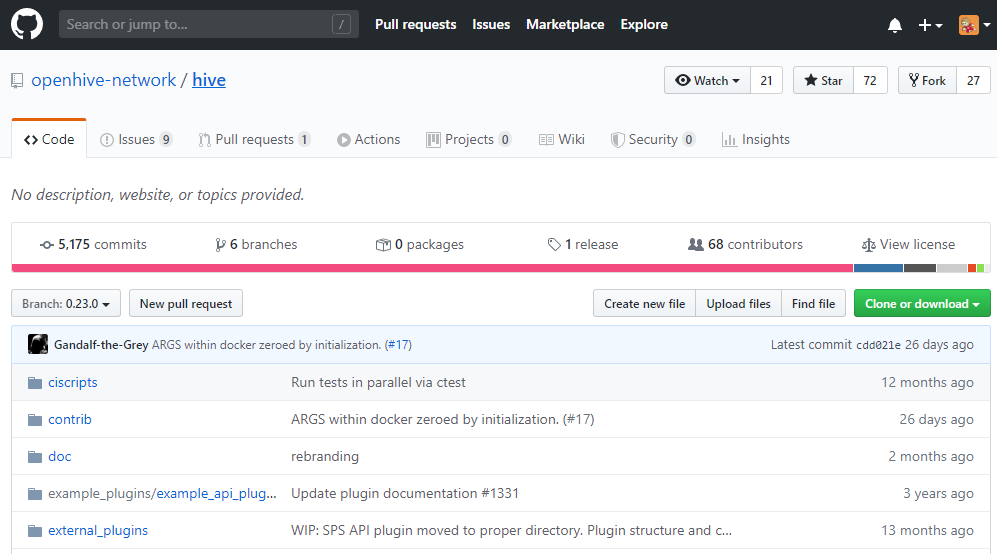View the 21 watchers count
Image resolution: width=997 pixels, height=554 pixels.
(766, 80)
